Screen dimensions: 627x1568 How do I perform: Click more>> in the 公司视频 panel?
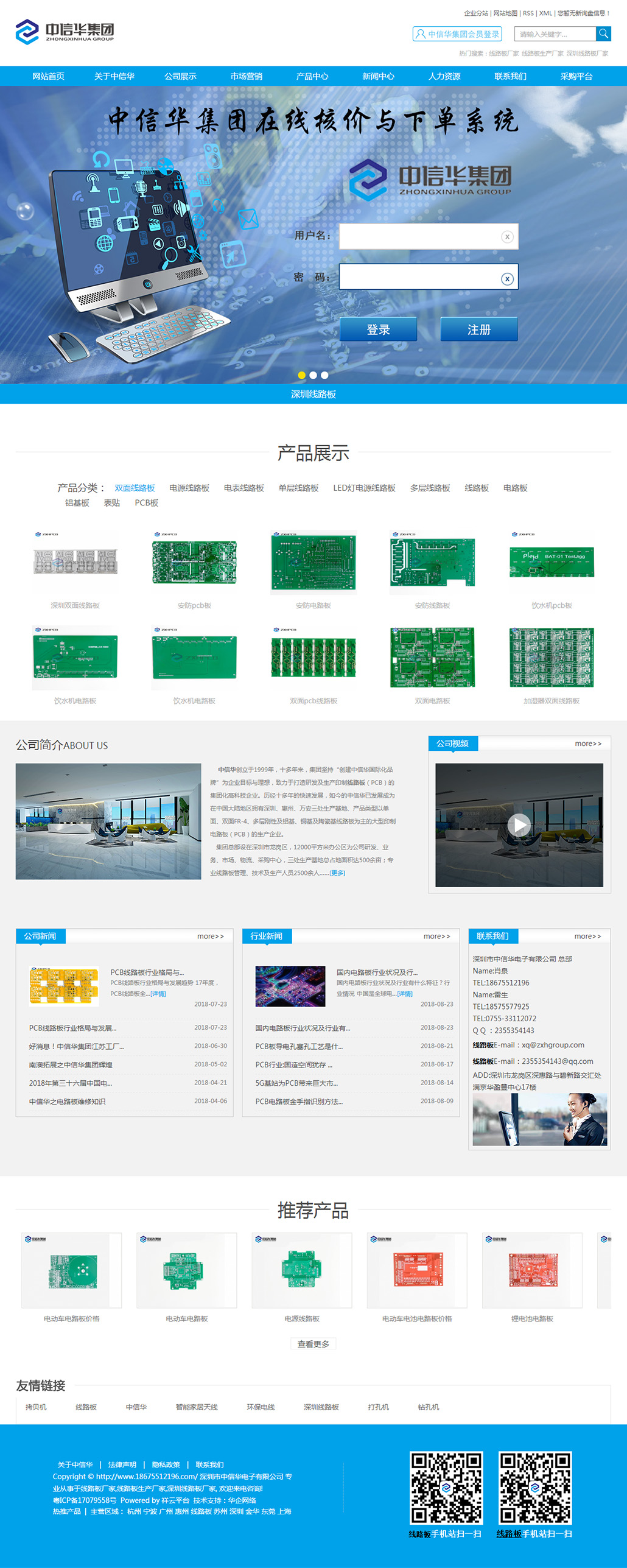pyautogui.click(x=588, y=744)
